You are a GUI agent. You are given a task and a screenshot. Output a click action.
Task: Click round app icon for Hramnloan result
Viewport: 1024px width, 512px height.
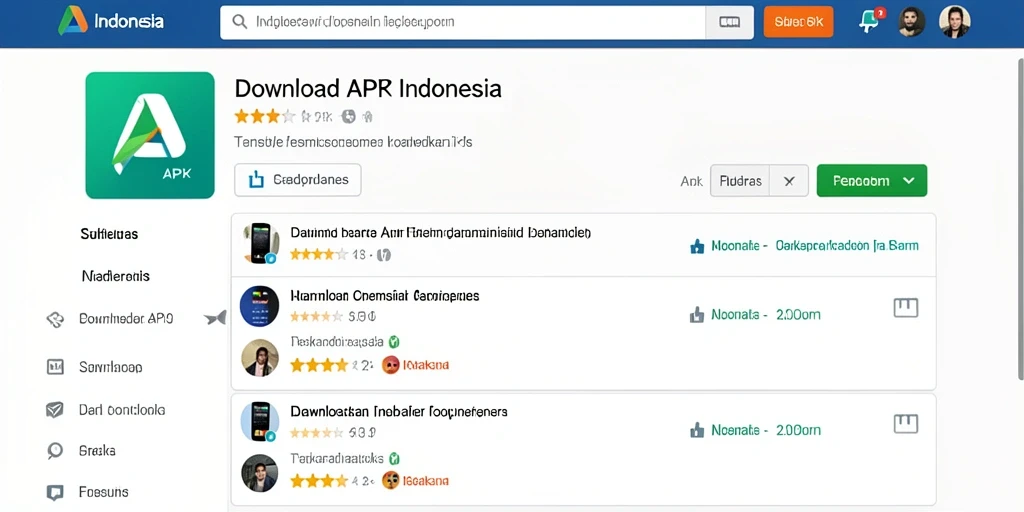[x=259, y=306]
